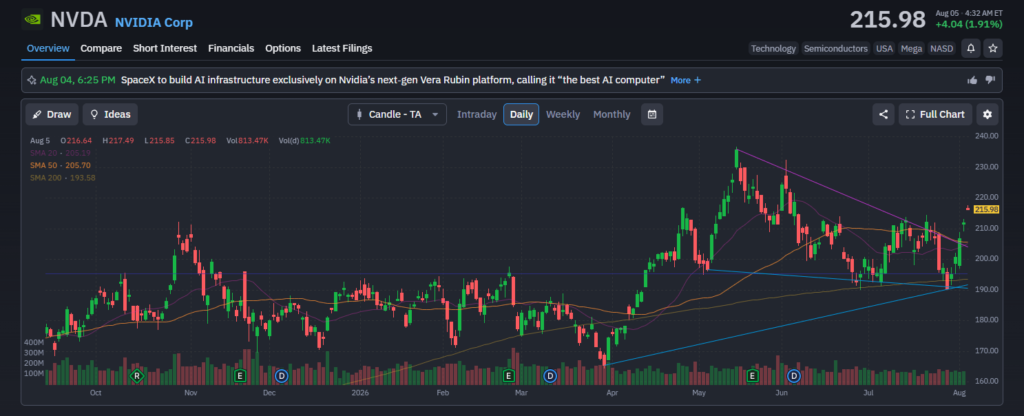The image size is (1024, 416).
Task: Click the SMA 200 indicator legend
Action: (63, 178)
